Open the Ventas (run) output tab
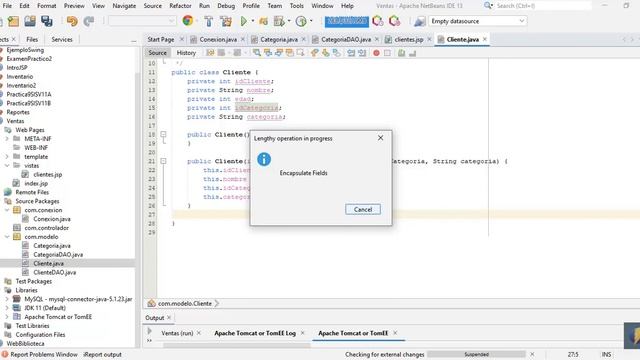The image size is (640, 360). point(177,333)
